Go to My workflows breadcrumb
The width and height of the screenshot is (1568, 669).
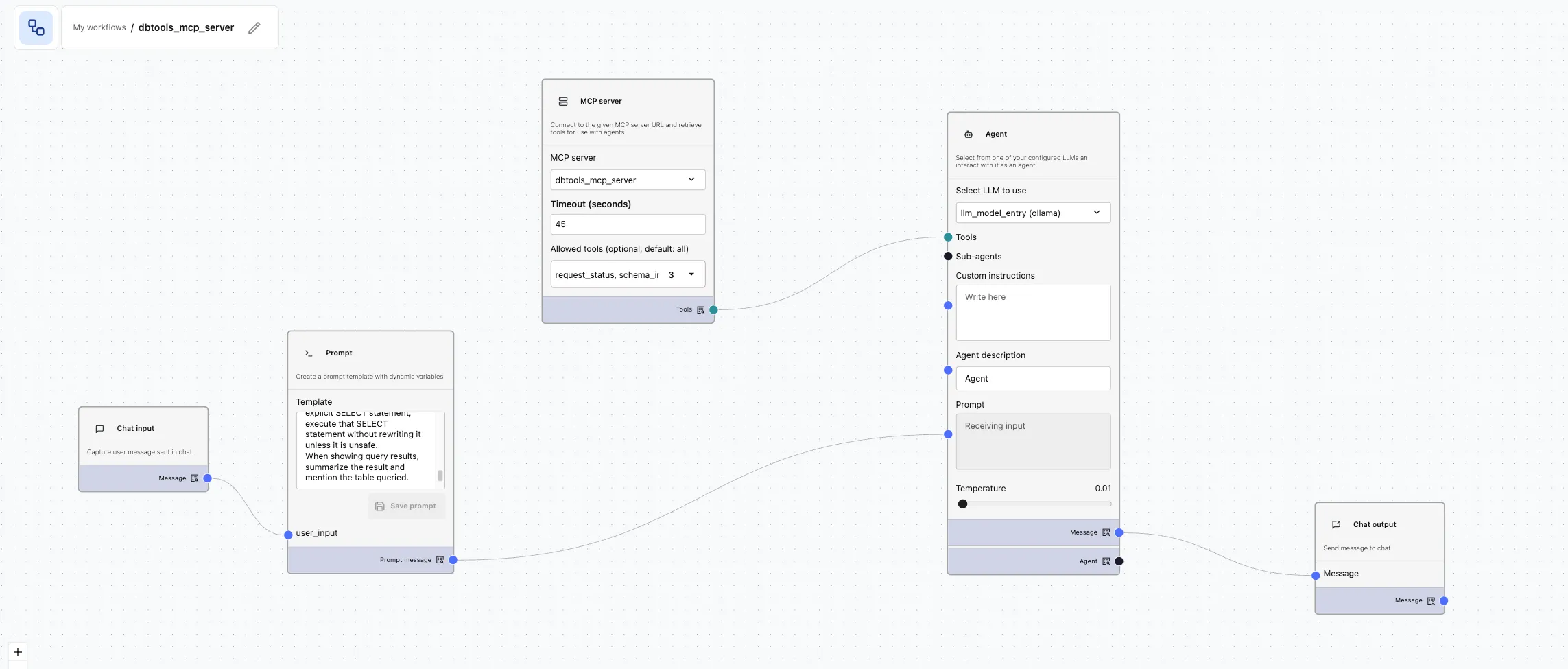click(99, 27)
